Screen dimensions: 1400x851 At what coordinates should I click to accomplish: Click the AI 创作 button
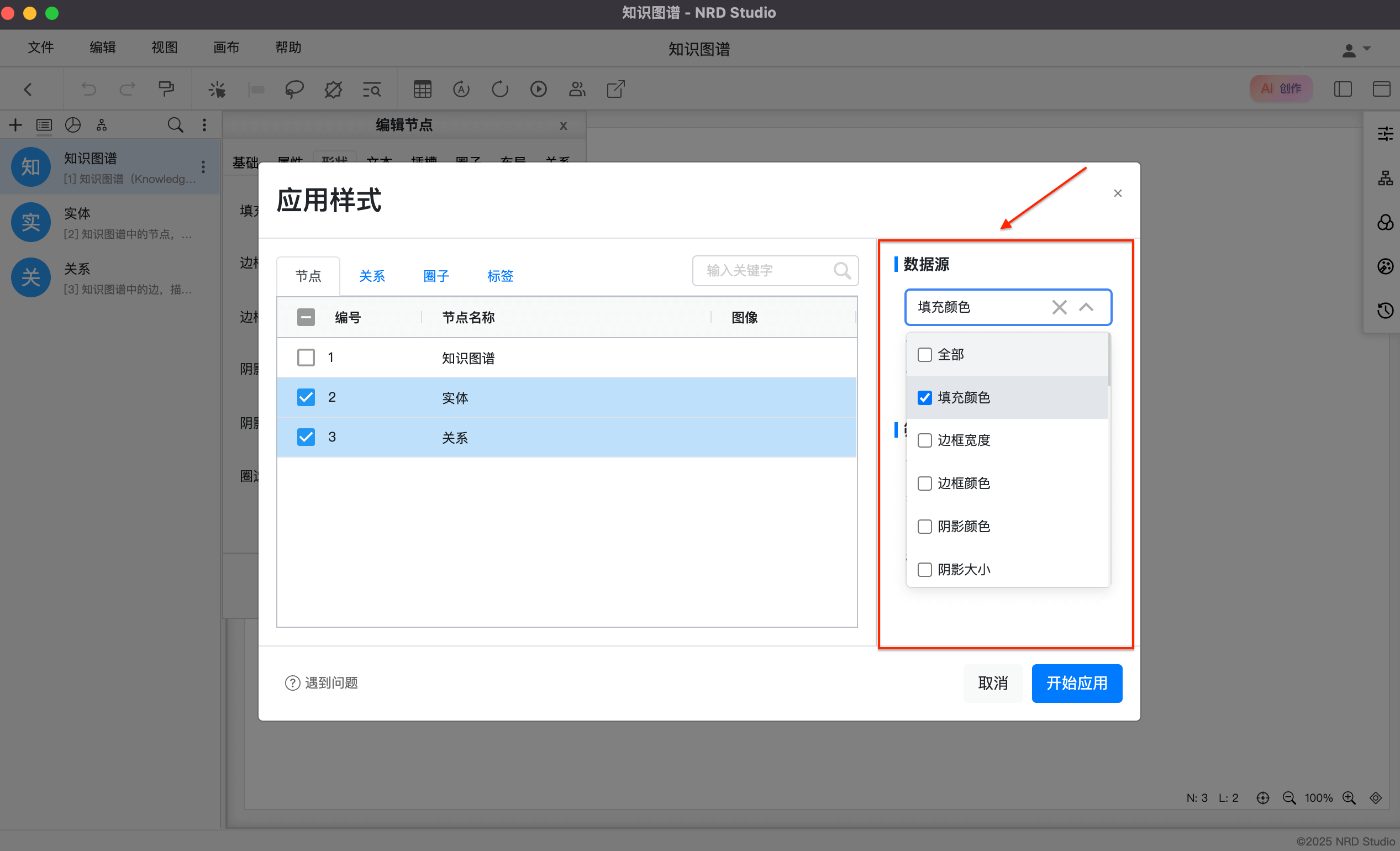(1281, 88)
